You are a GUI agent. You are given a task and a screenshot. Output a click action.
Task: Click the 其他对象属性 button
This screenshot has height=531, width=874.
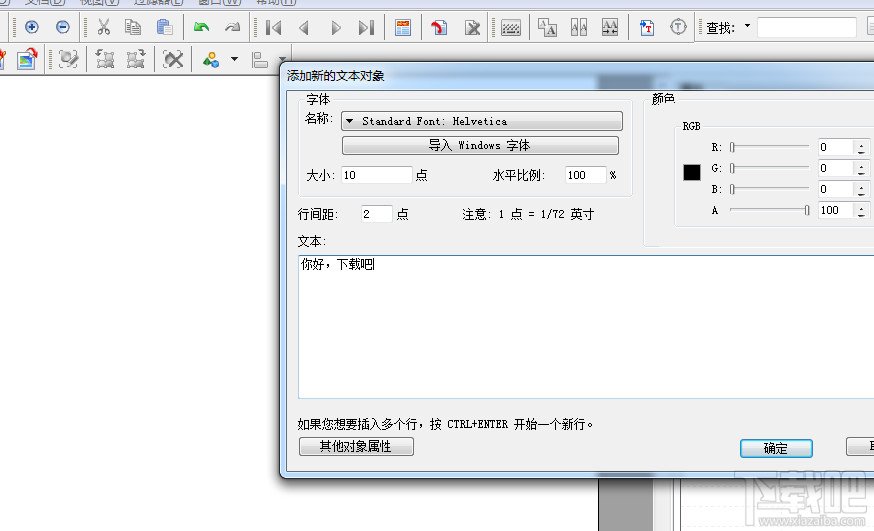click(356, 446)
